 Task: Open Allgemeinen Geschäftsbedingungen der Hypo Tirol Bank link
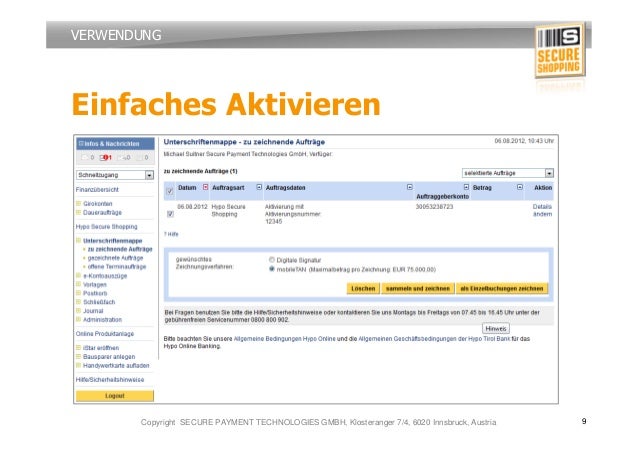(434, 339)
